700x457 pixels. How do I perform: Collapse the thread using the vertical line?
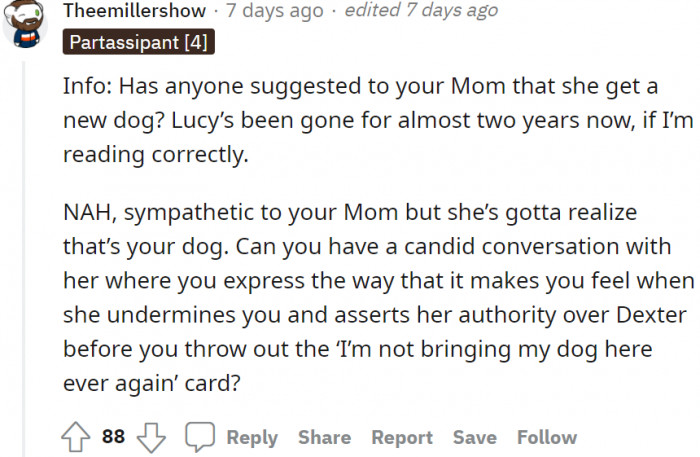click(24, 259)
